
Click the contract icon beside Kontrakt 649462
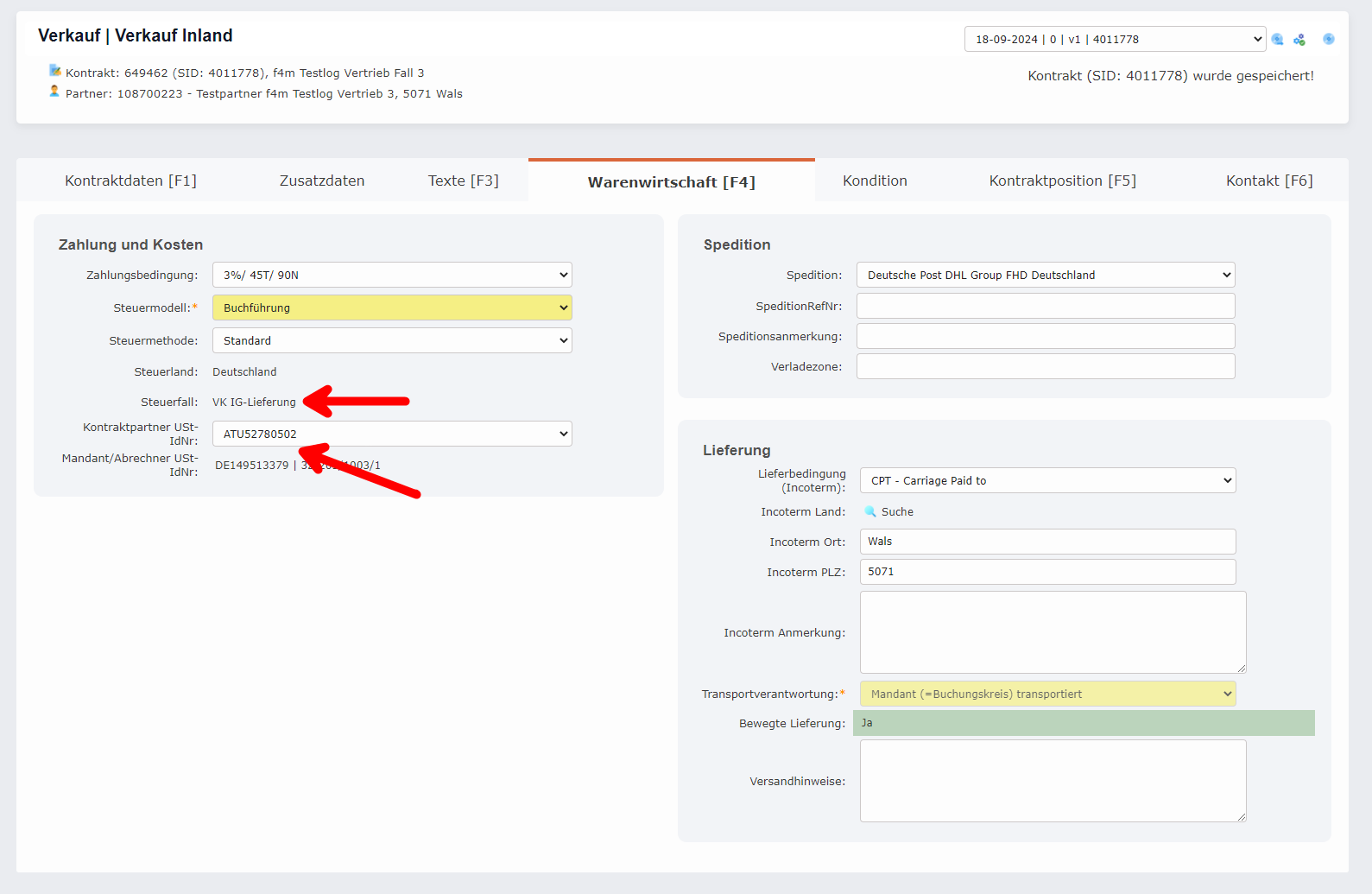pyautogui.click(x=55, y=71)
